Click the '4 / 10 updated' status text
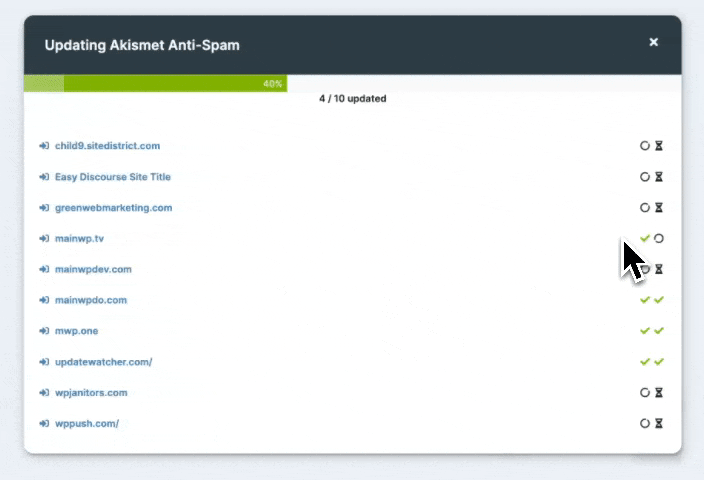This screenshot has height=480, width=704. pos(352,98)
